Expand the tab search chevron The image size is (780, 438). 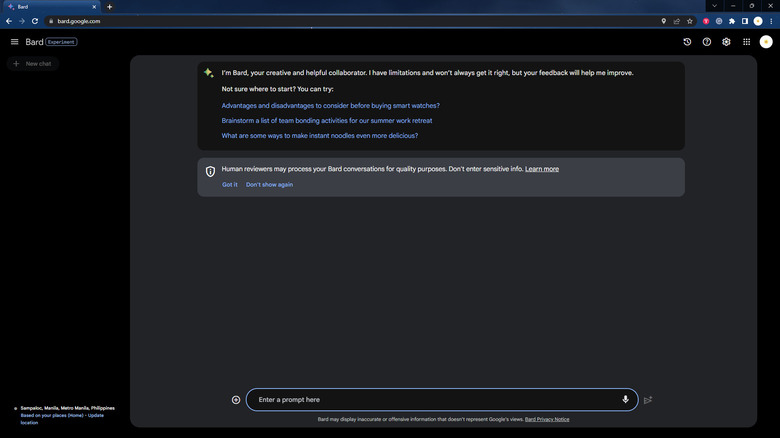point(714,6)
